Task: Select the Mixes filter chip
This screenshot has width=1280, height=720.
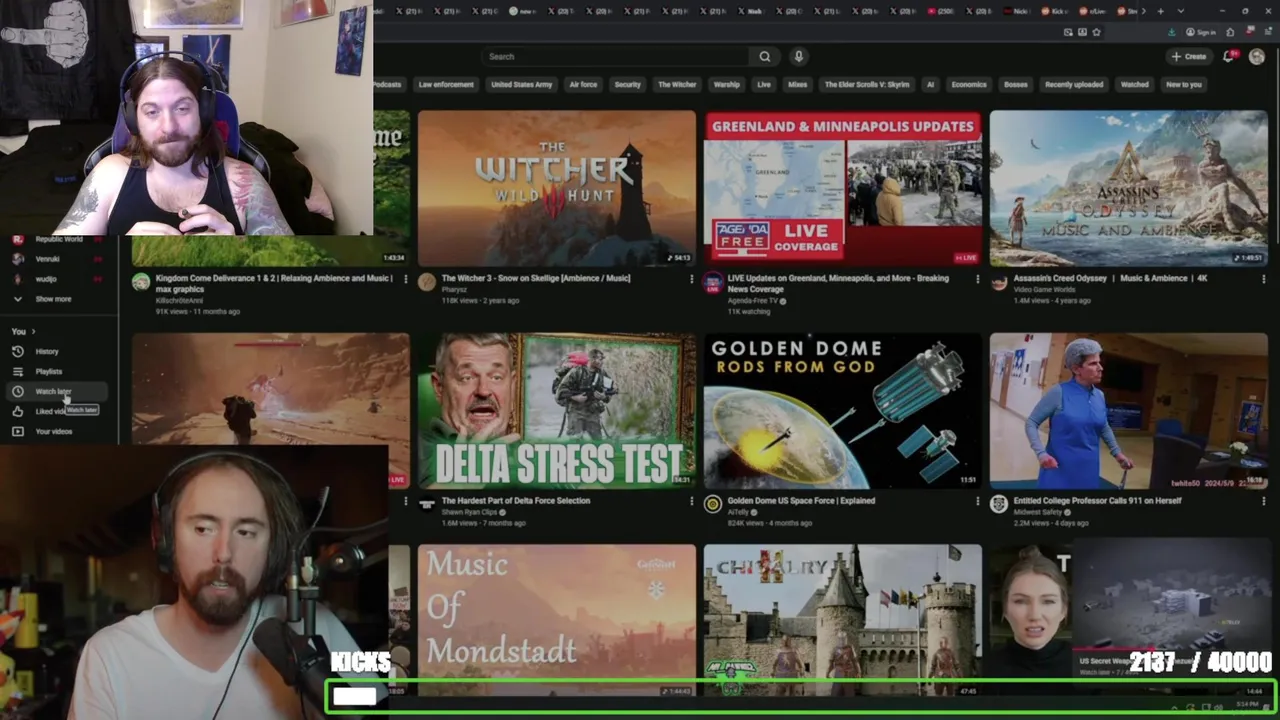Action: [x=798, y=85]
